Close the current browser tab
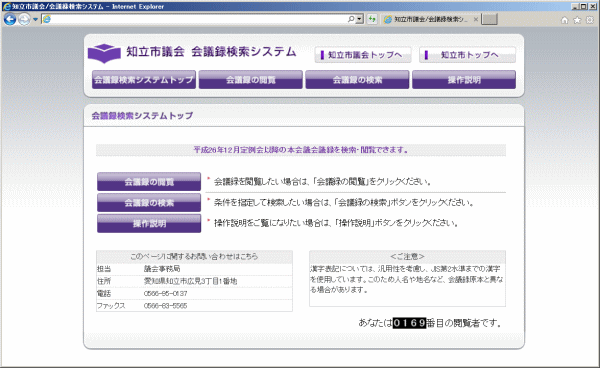The width and height of the screenshot is (600, 368). coord(476,19)
